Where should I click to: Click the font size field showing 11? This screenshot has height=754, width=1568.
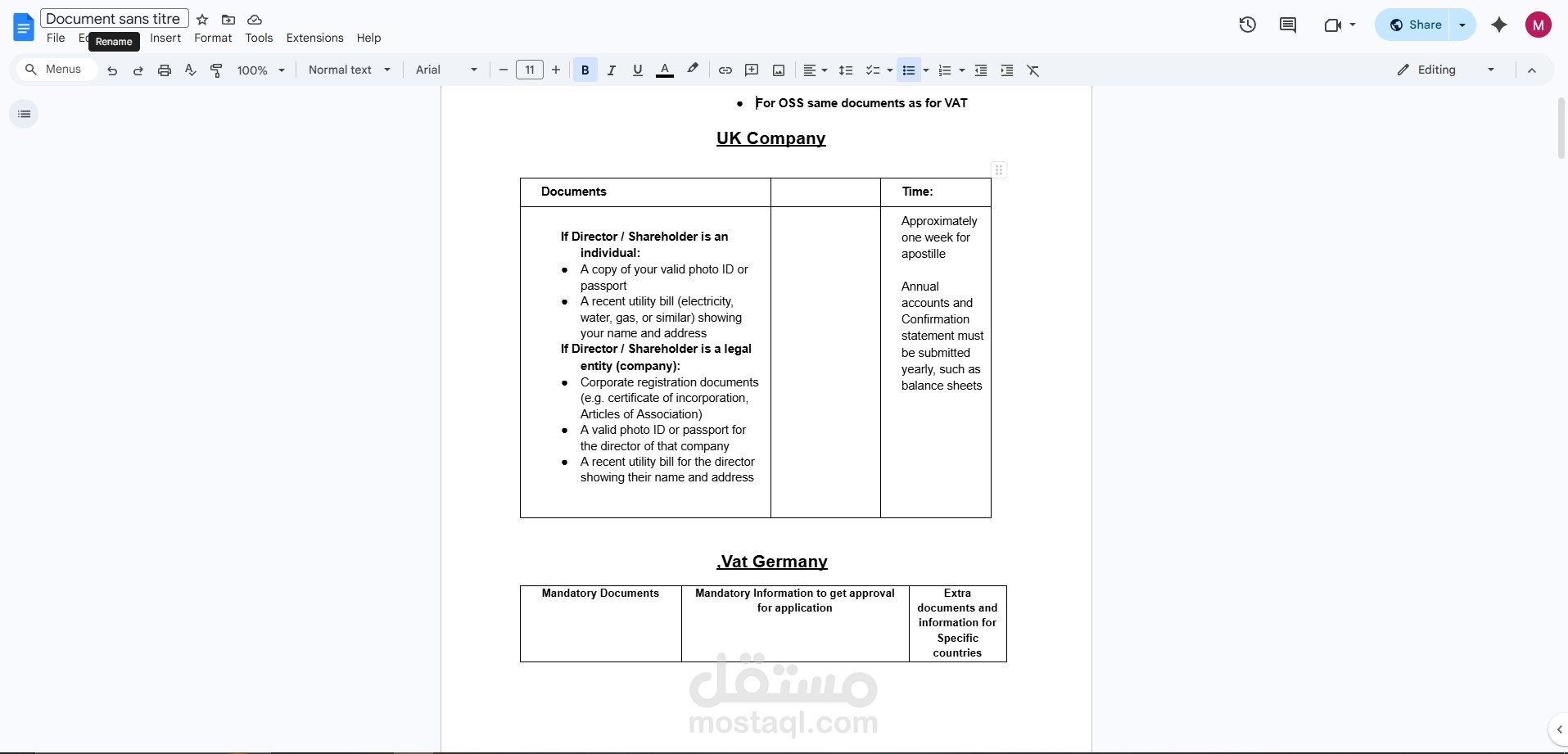tap(530, 70)
